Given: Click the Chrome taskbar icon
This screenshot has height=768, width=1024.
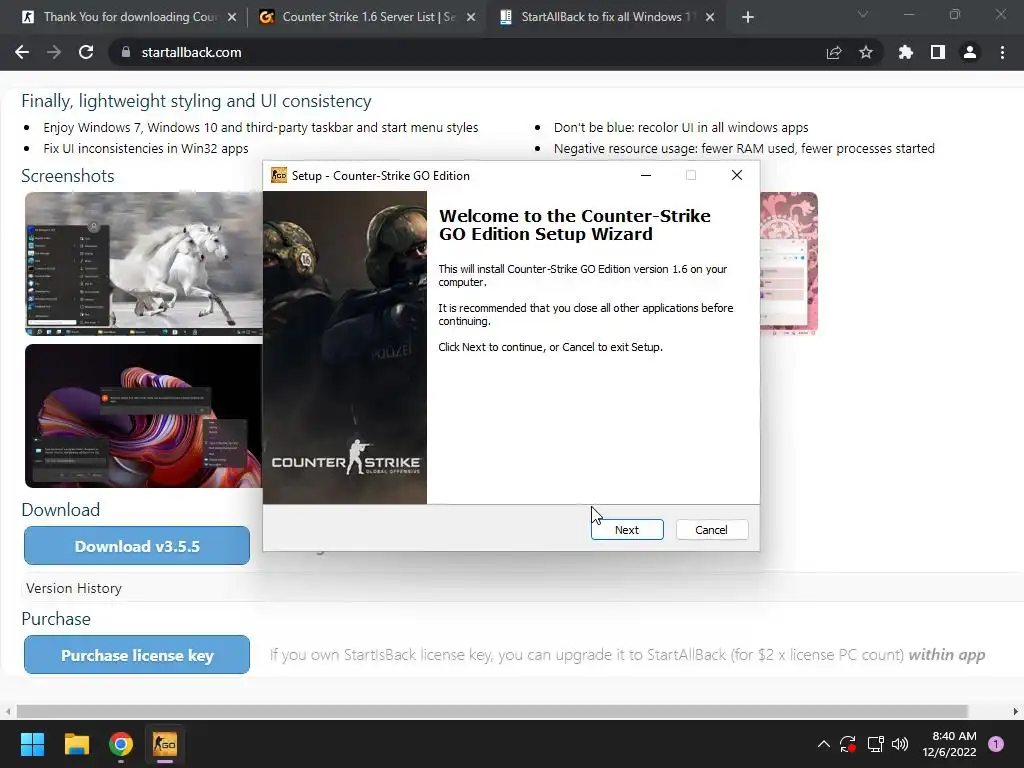Looking at the screenshot, I should click(x=121, y=744).
